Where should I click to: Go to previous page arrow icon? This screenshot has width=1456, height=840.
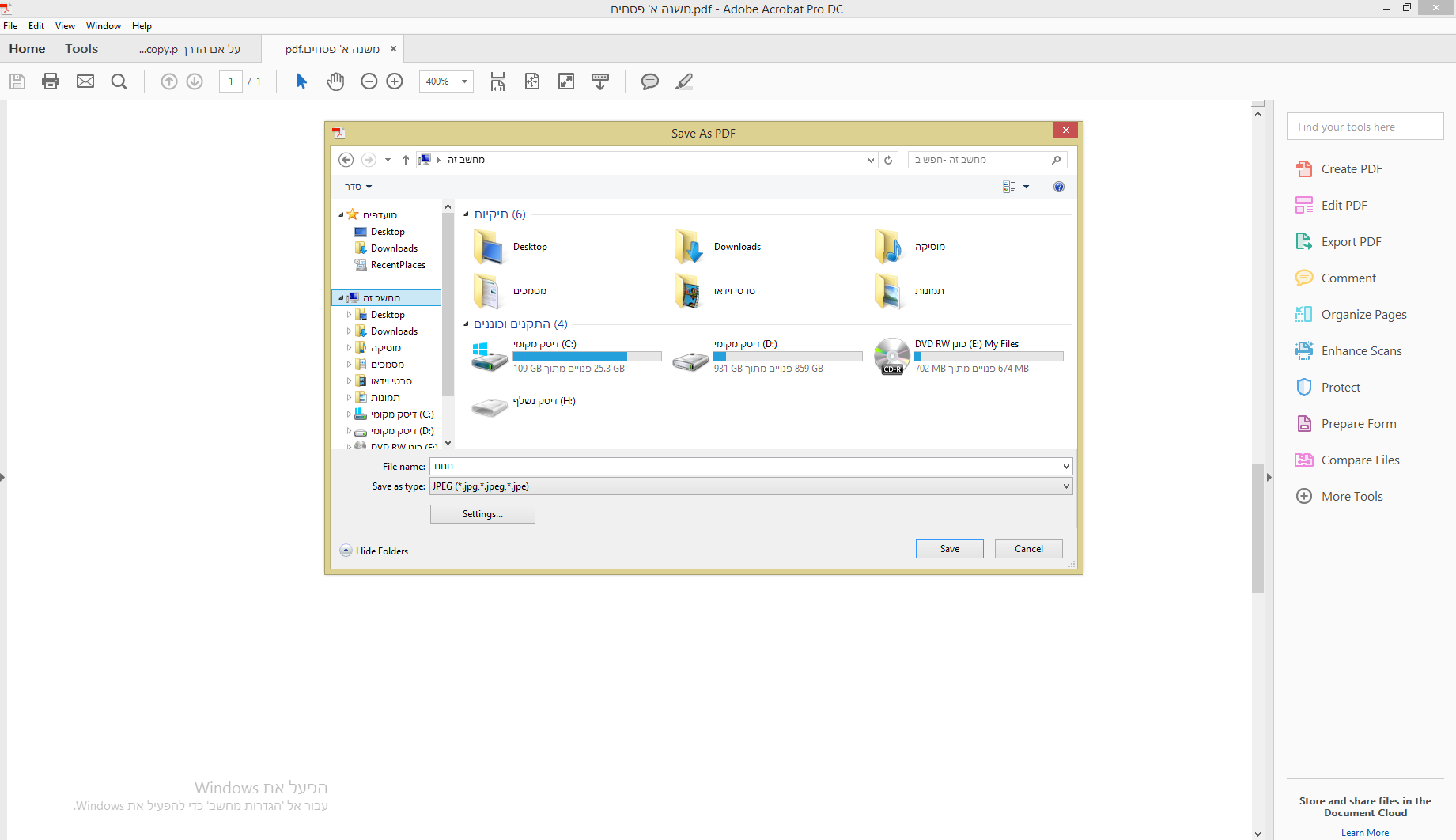(x=169, y=81)
